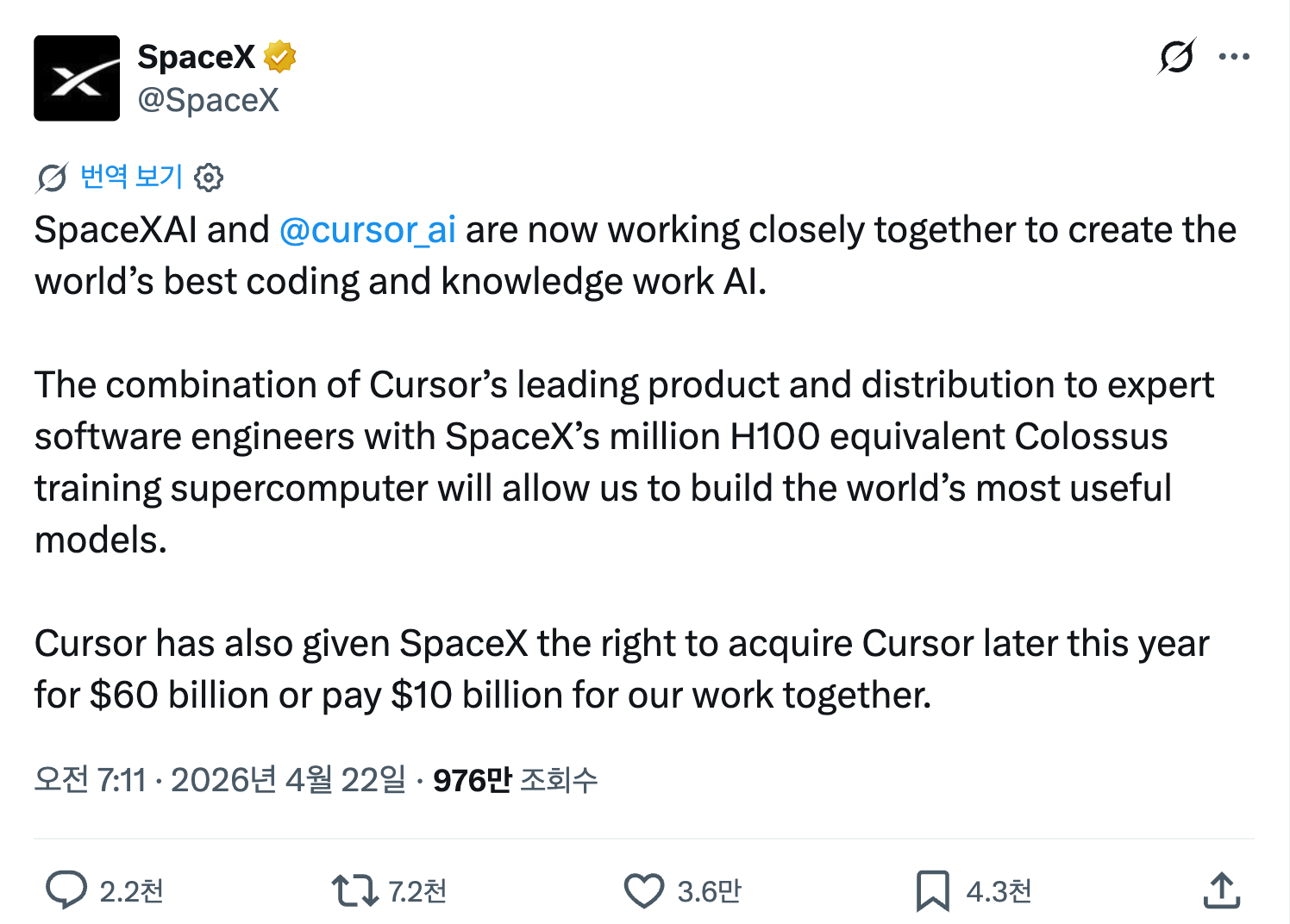This screenshot has width=1290, height=924.
Task: Click the gold verified badge
Action: 279,57
